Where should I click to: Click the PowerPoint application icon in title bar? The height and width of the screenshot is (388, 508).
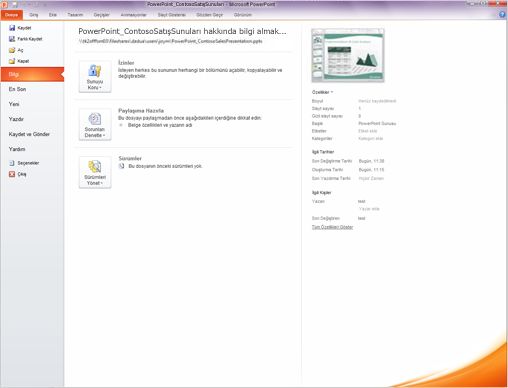(x=4, y=4)
